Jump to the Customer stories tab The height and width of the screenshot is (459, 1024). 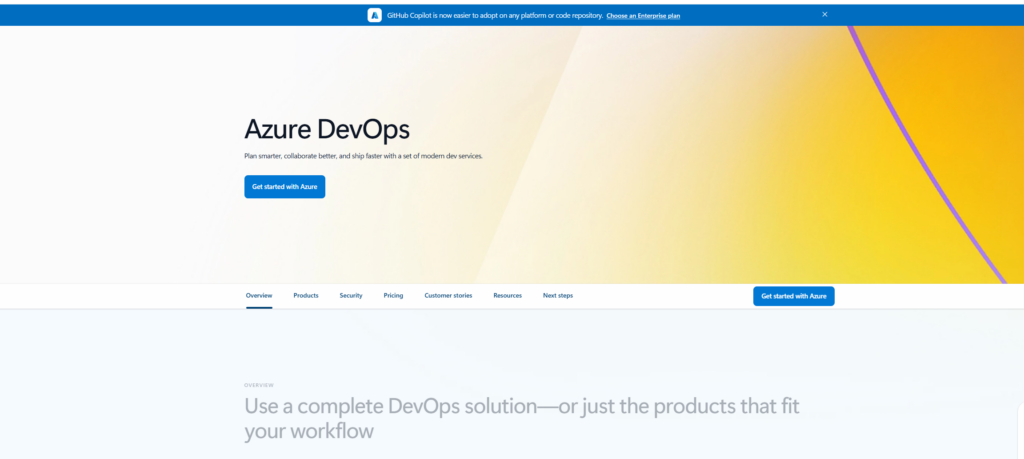click(448, 296)
